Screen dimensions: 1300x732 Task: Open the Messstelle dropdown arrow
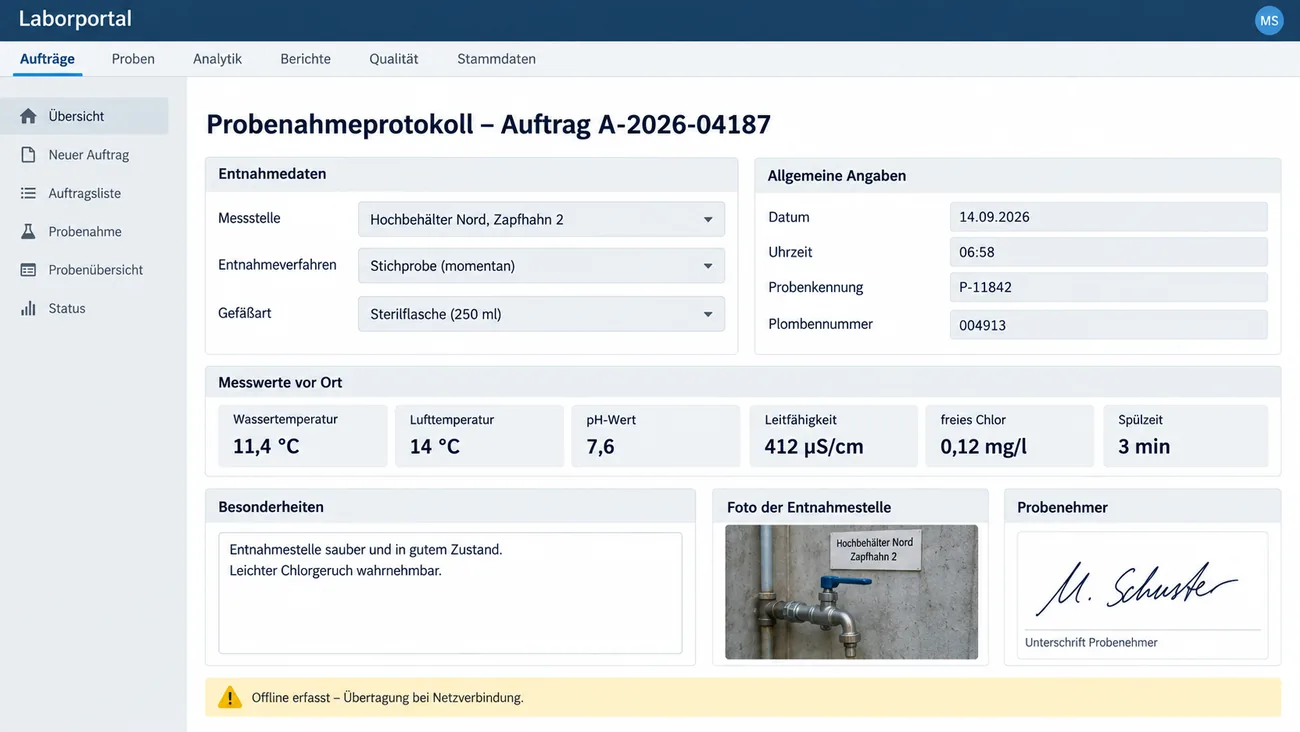pyautogui.click(x=707, y=220)
